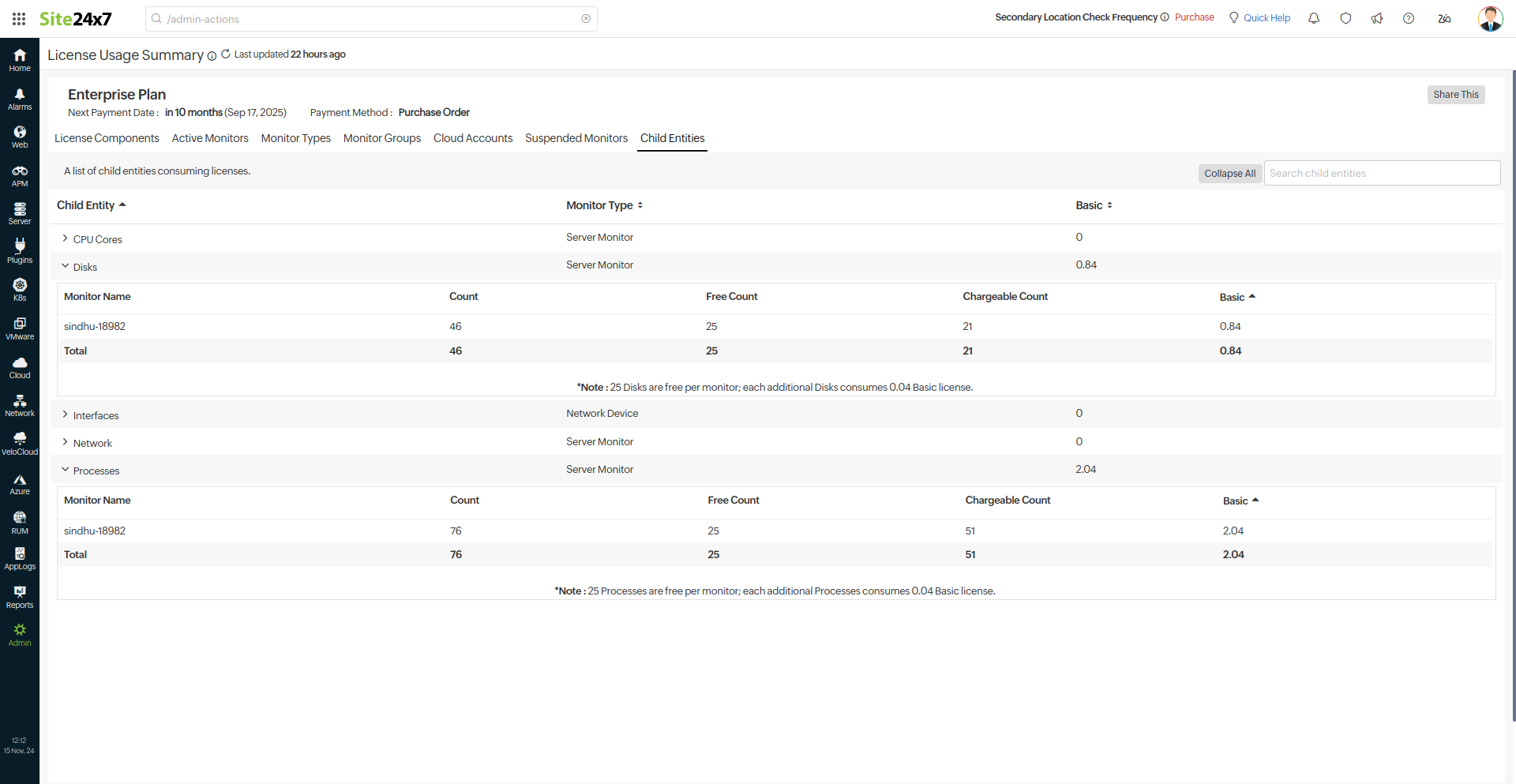Go to the Server monitors icon
Viewport: 1516px width, 784px height.
coord(20,213)
